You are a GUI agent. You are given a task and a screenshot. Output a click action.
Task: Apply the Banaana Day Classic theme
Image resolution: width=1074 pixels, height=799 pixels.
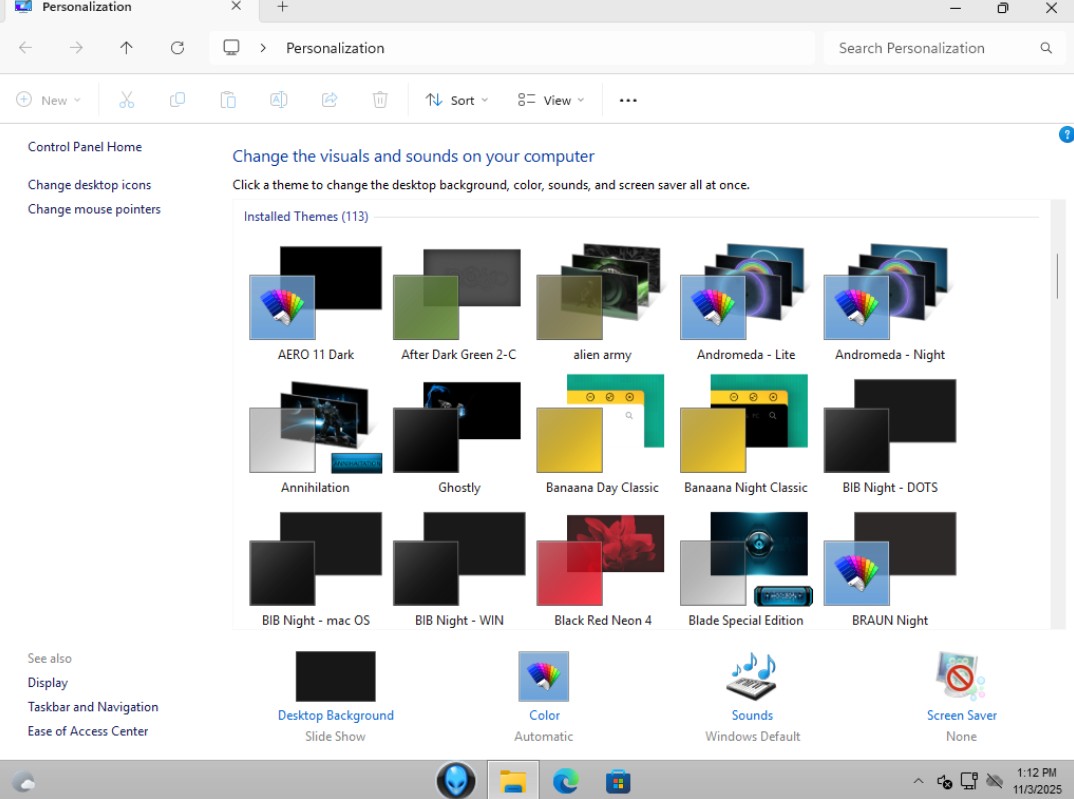pos(602,427)
